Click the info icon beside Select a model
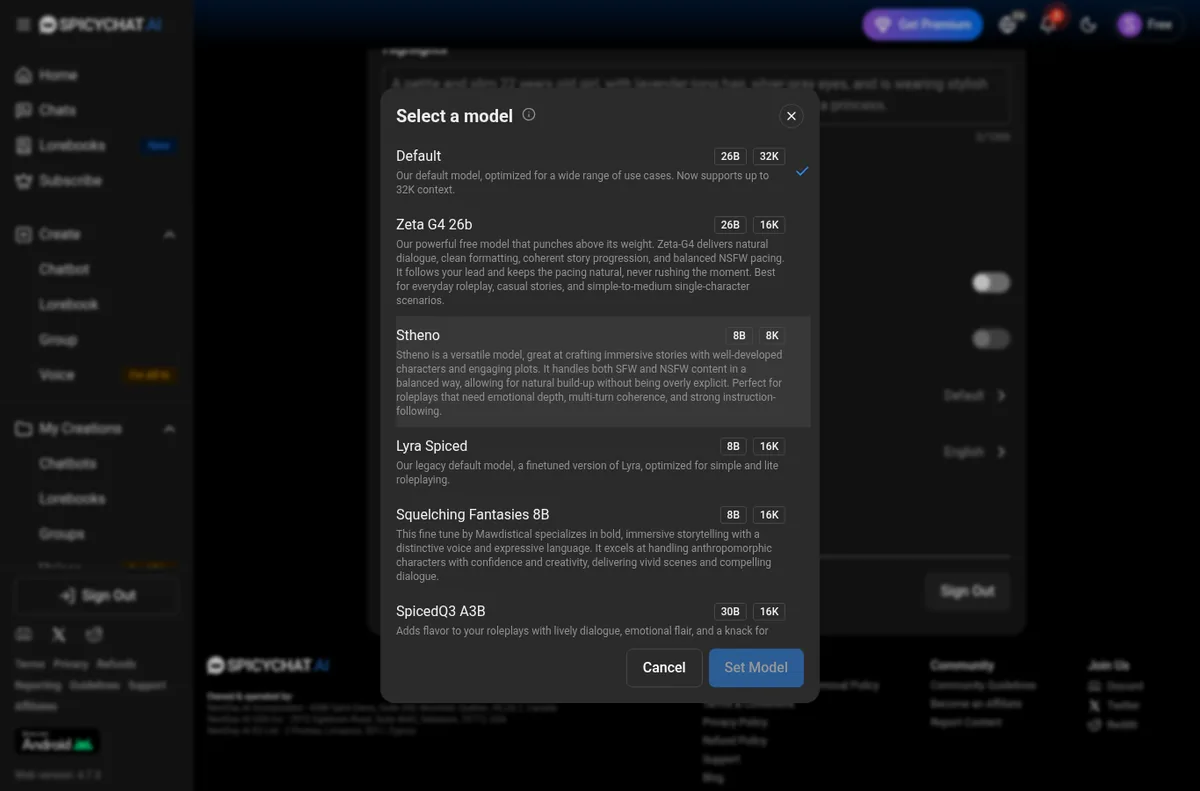The height and width of the screenshot is (791, 1200). click(x=529, y=115)
